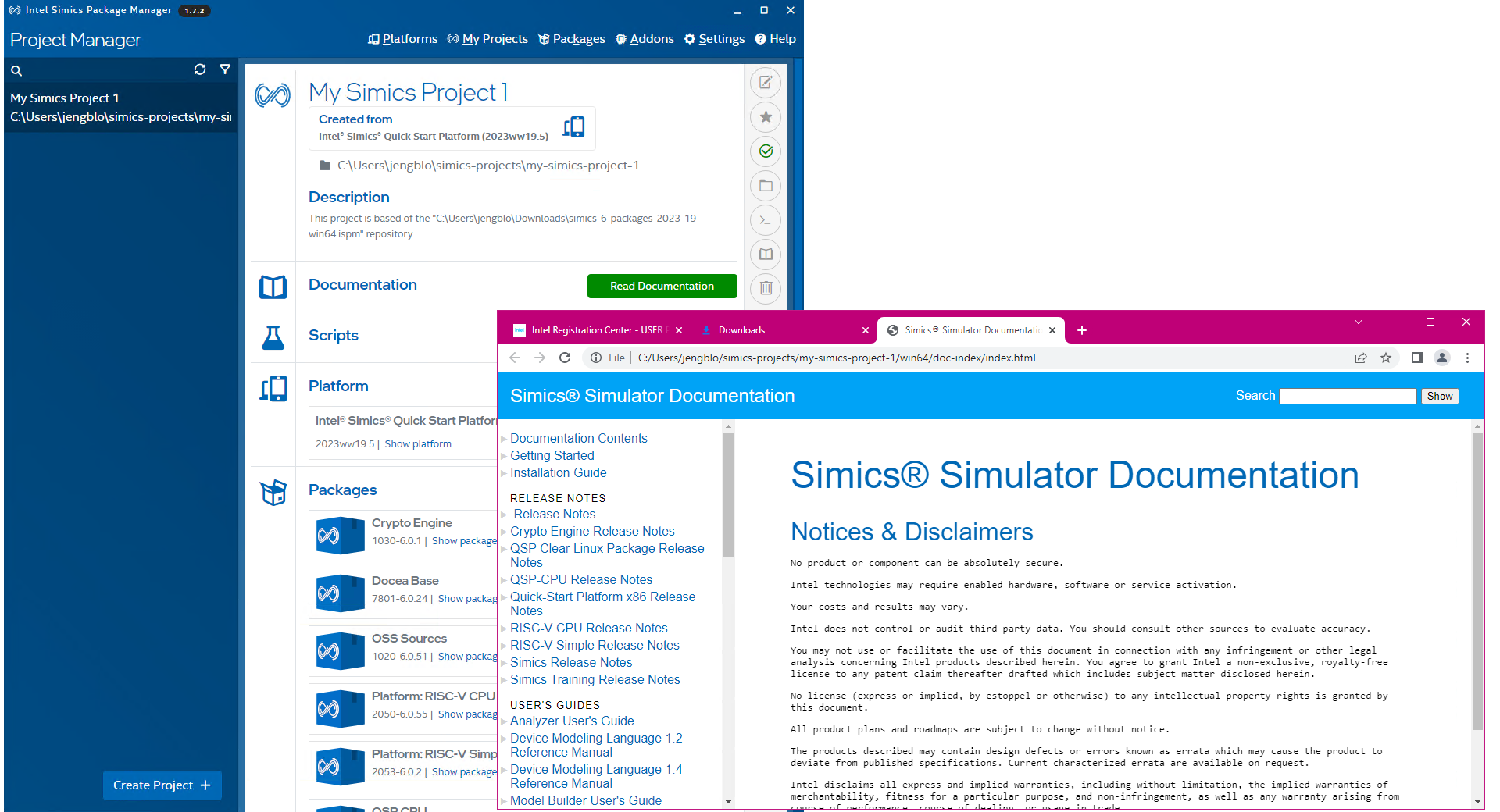Click the main documentation content scrollbar
Screen dimensions: 1500x812
pyautogui.click(x=1477, y=581)
